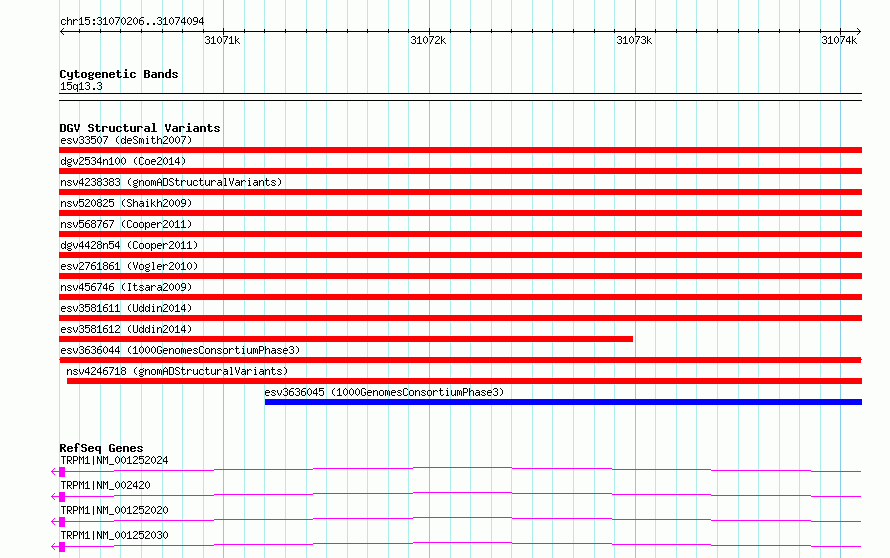The height and width of the screenshot is (558, 890).
Task: Click the 15q13.3 band label
Action: (81, 86)
